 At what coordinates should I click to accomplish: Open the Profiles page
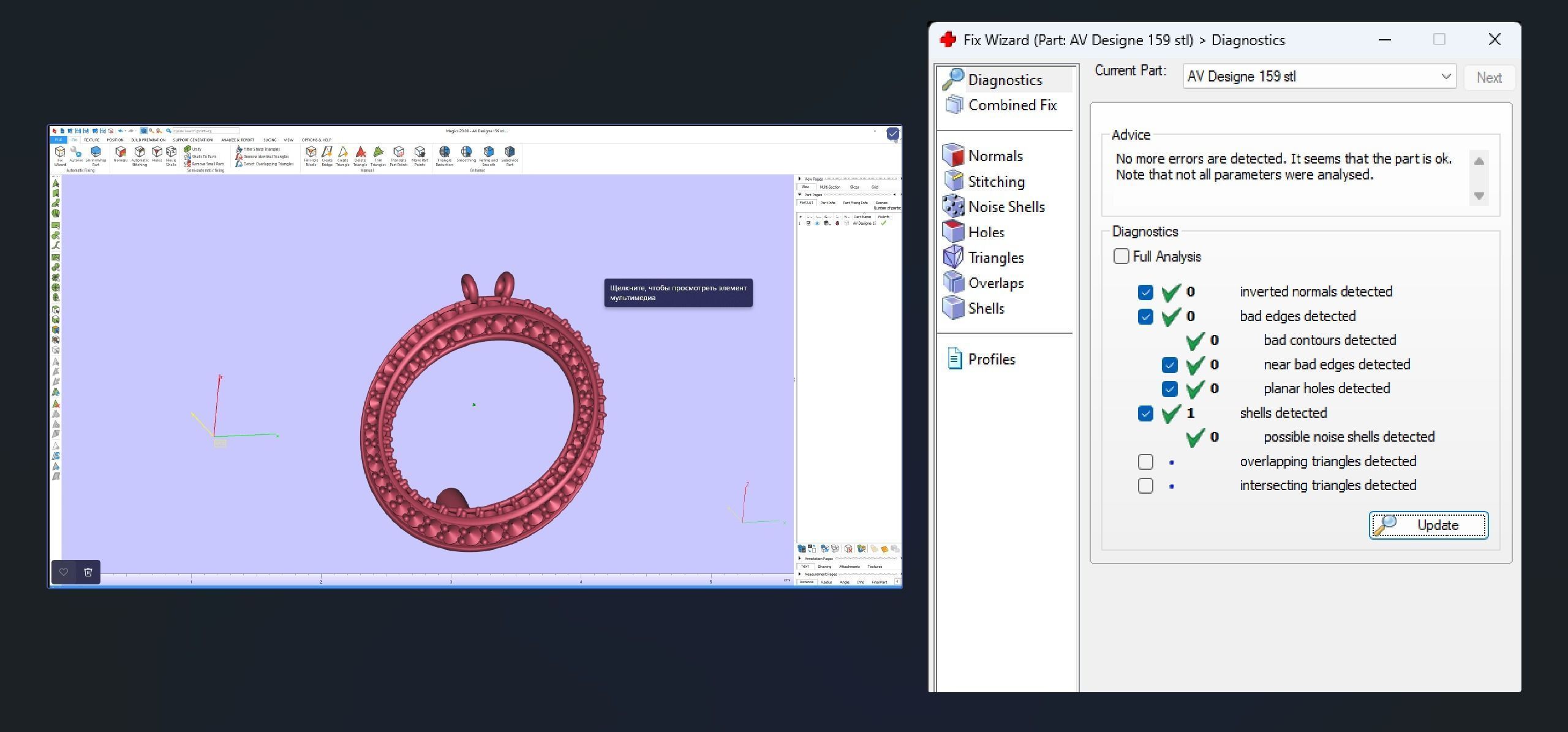click(990, 360)
